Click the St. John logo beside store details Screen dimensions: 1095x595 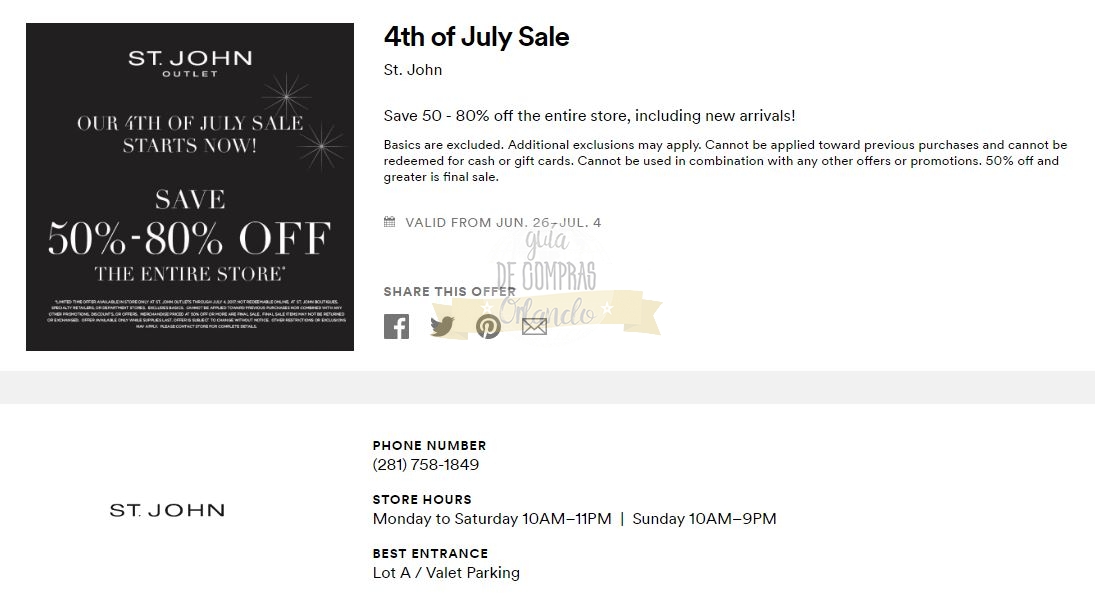pos(167,510)
